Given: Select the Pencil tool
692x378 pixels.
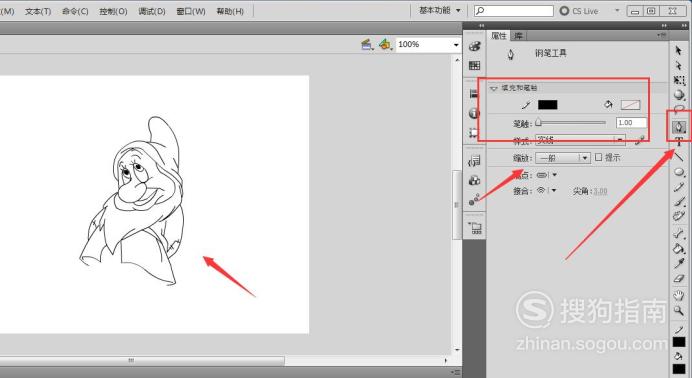Looking at the screenshot, I should (679, 187).
